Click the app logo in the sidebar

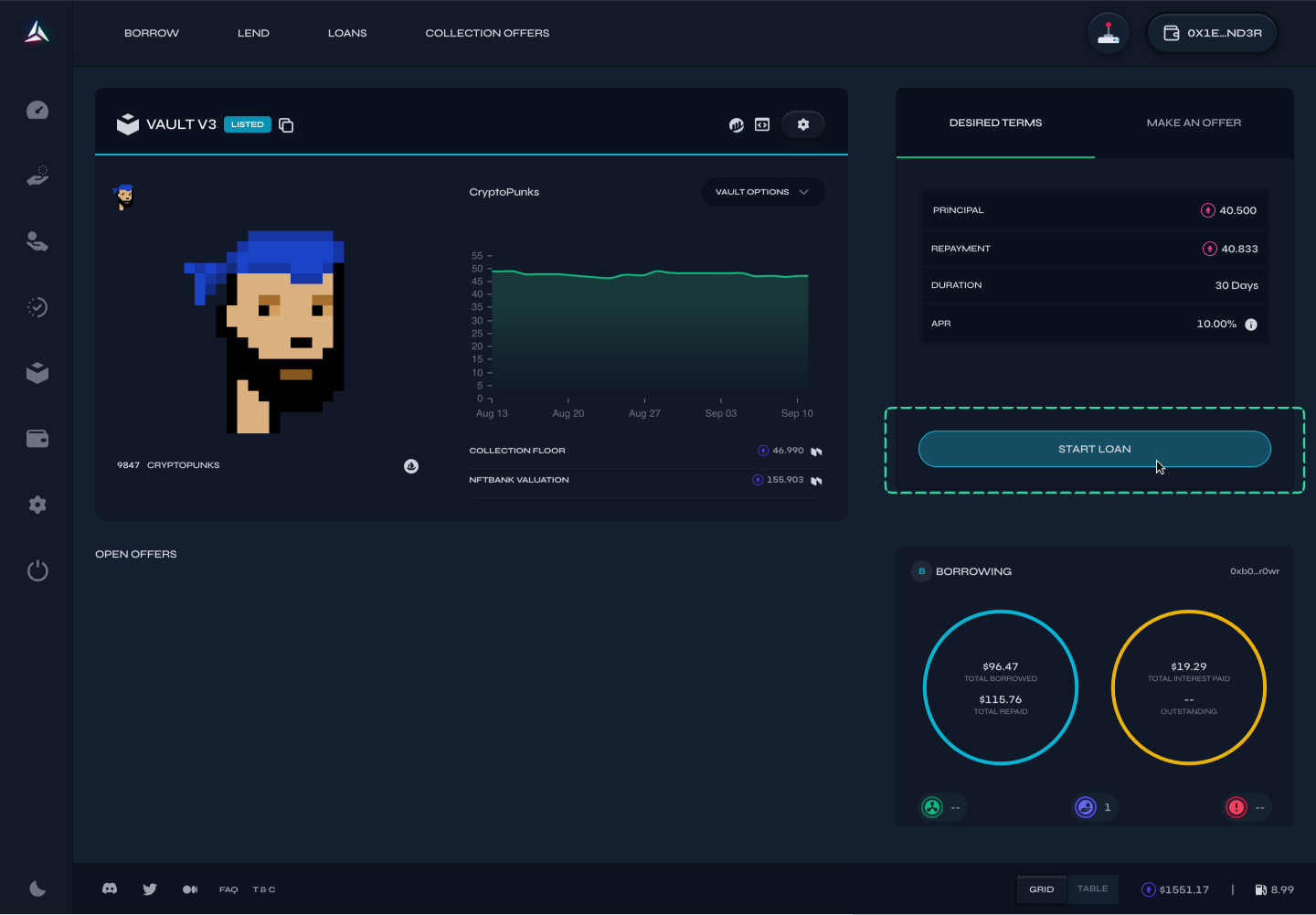[x=37, y=33]
